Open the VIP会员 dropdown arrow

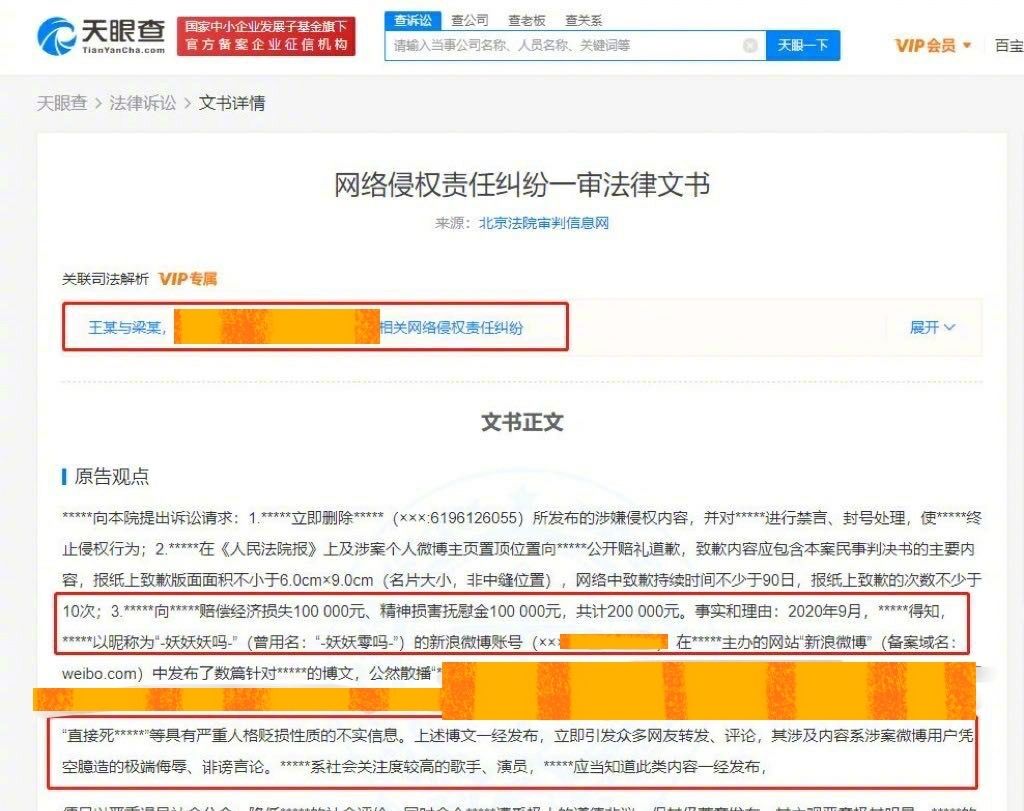pos(964,45)
